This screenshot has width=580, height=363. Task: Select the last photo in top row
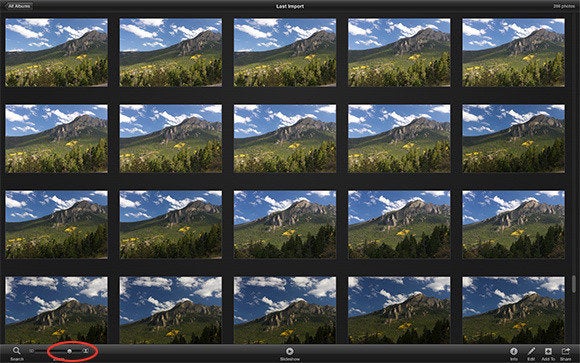point(513,53)
